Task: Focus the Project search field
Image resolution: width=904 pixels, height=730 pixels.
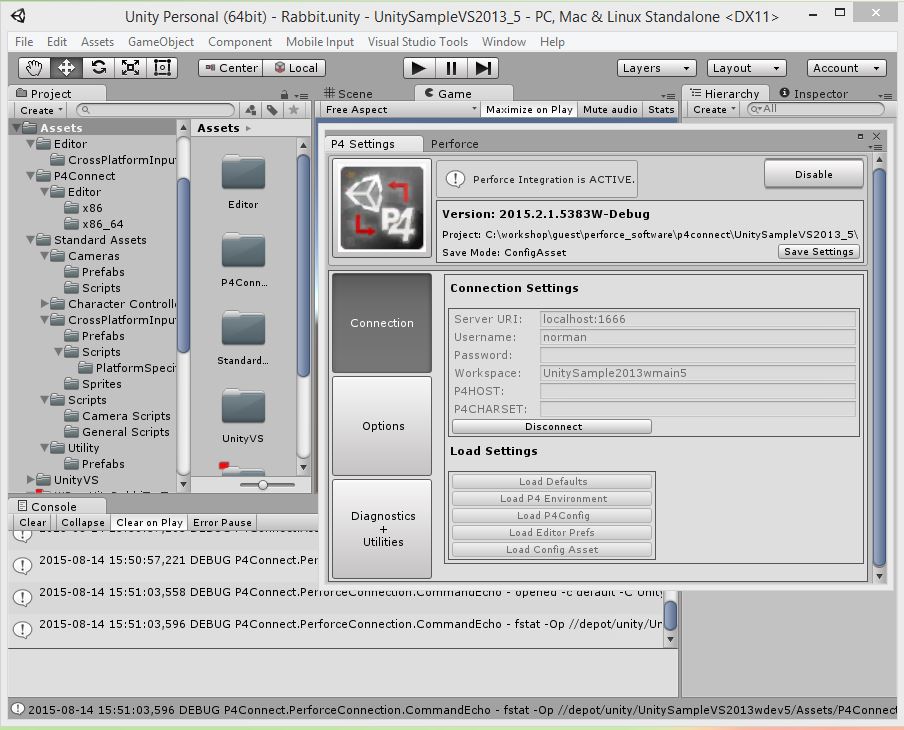Action: (157, 110)
